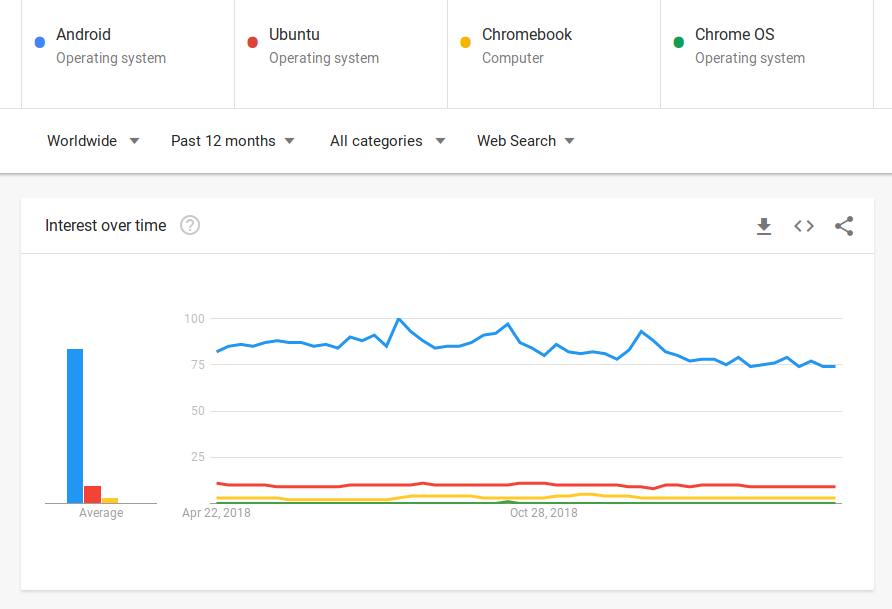Click the blue dot on the Android card
The image size is (892, 609).
(39, 42)
